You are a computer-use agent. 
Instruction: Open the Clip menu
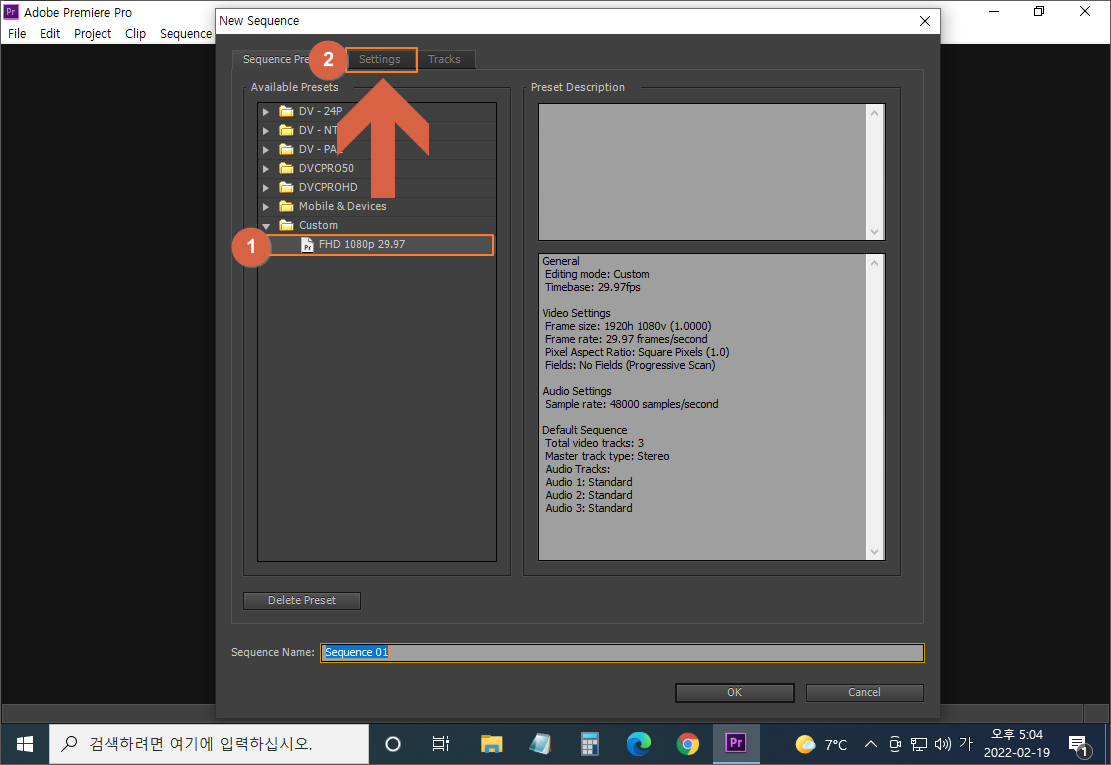pyautogui.click(x=135, y=33)
